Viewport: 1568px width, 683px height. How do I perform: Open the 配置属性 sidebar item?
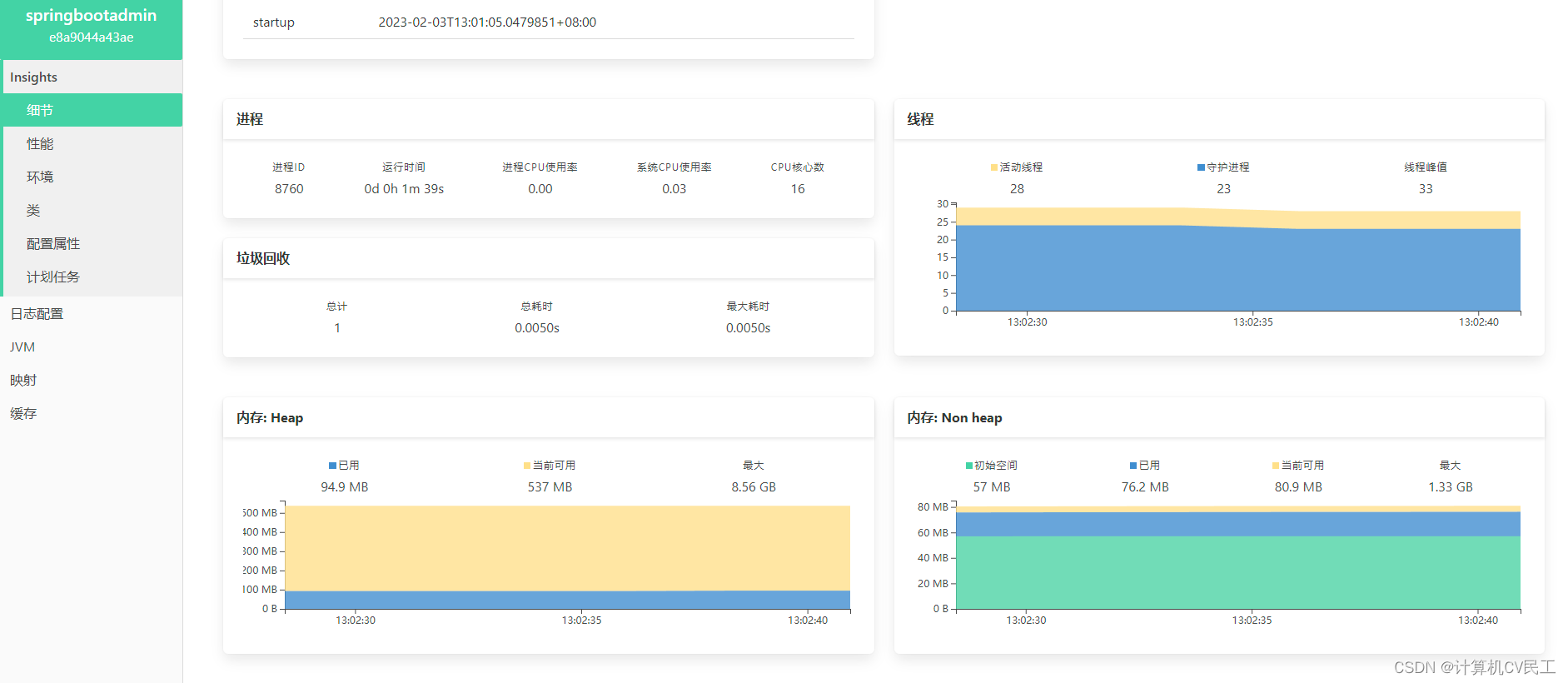pos(92,243)
